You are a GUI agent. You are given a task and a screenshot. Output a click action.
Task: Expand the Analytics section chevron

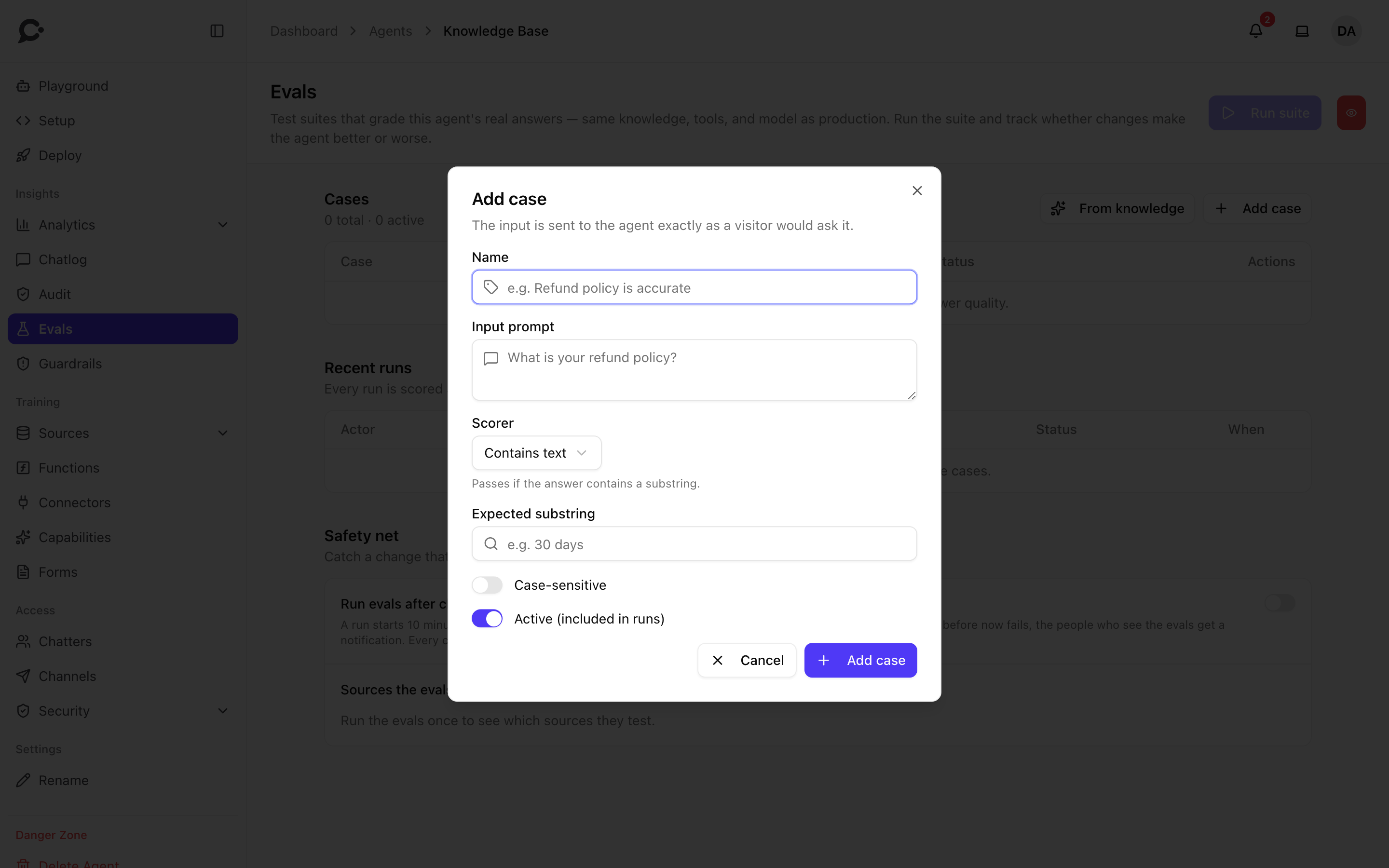223,225
